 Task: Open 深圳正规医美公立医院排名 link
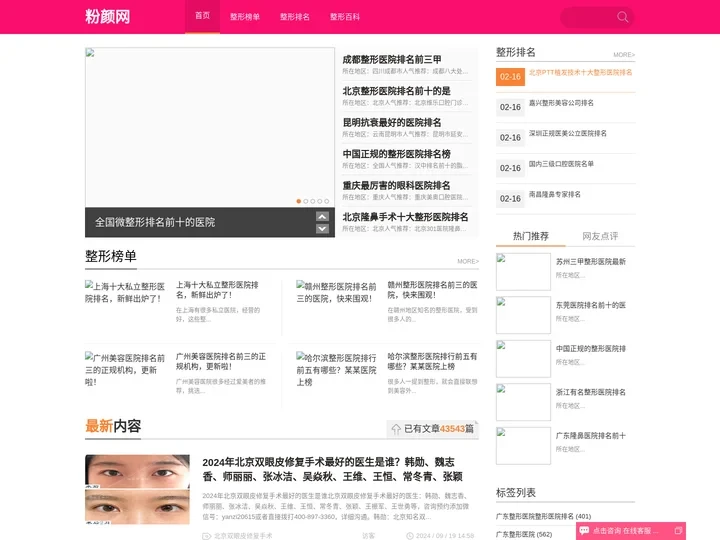pos(568,133)
